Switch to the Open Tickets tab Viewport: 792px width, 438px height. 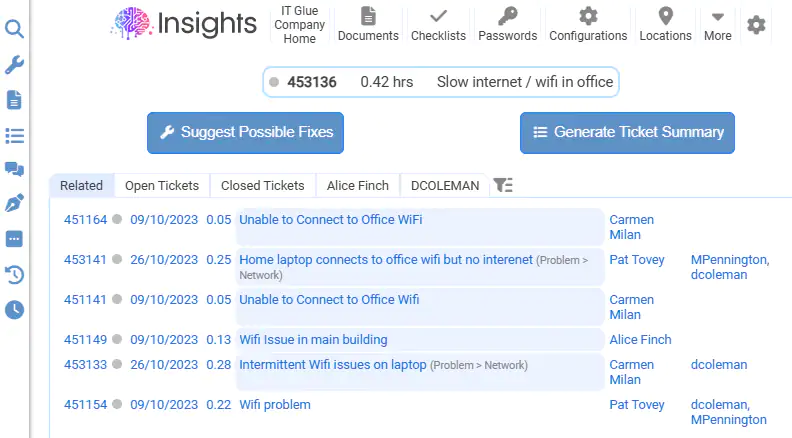(x=162, y=185)
